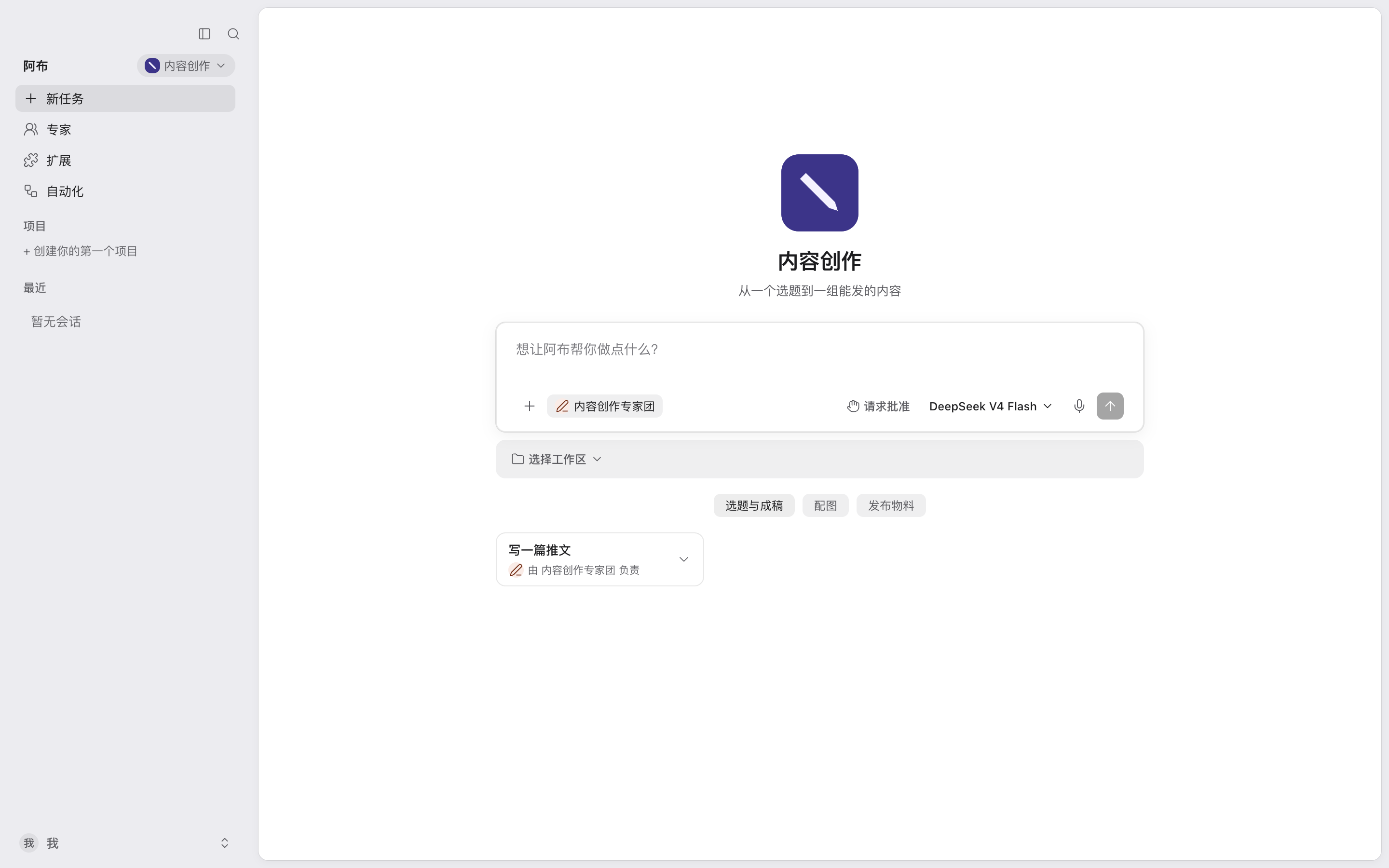Click the plus icon beside 新任务
Image resolution: width=1389 pixels, height=868 pixels.
(x=31, y=98)
